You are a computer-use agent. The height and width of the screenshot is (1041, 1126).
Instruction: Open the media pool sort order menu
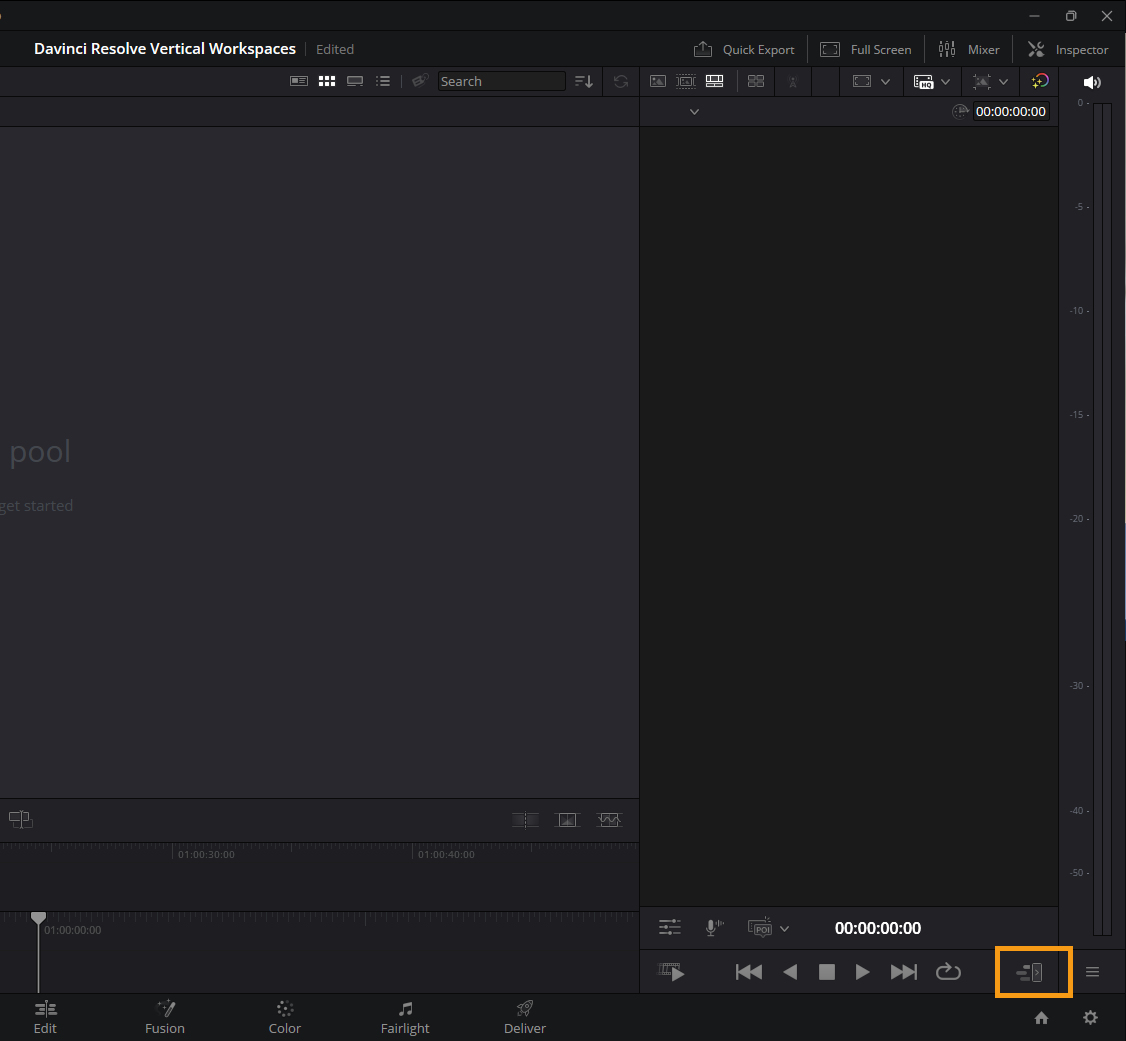tap(584, 81)
